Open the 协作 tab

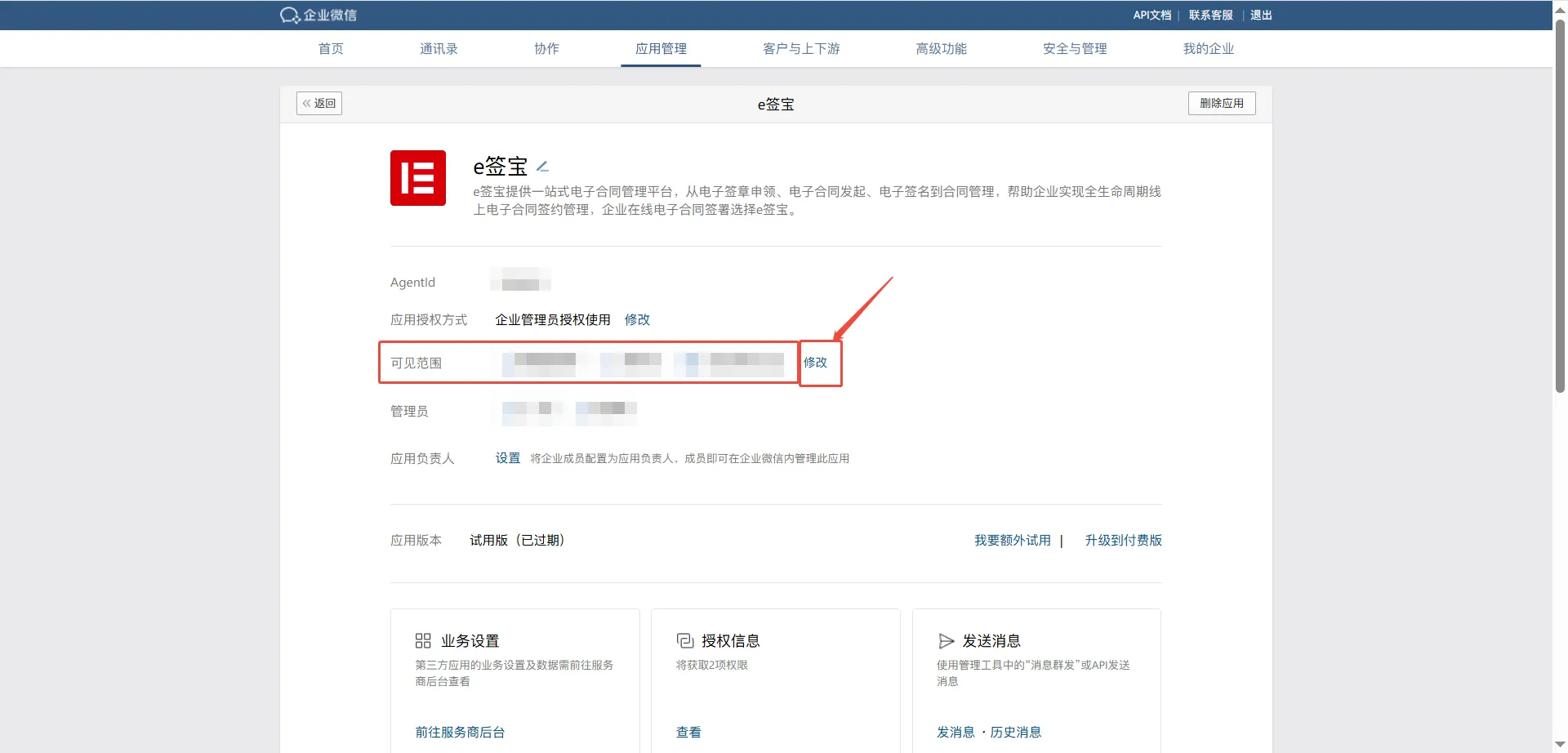(546, 48)
